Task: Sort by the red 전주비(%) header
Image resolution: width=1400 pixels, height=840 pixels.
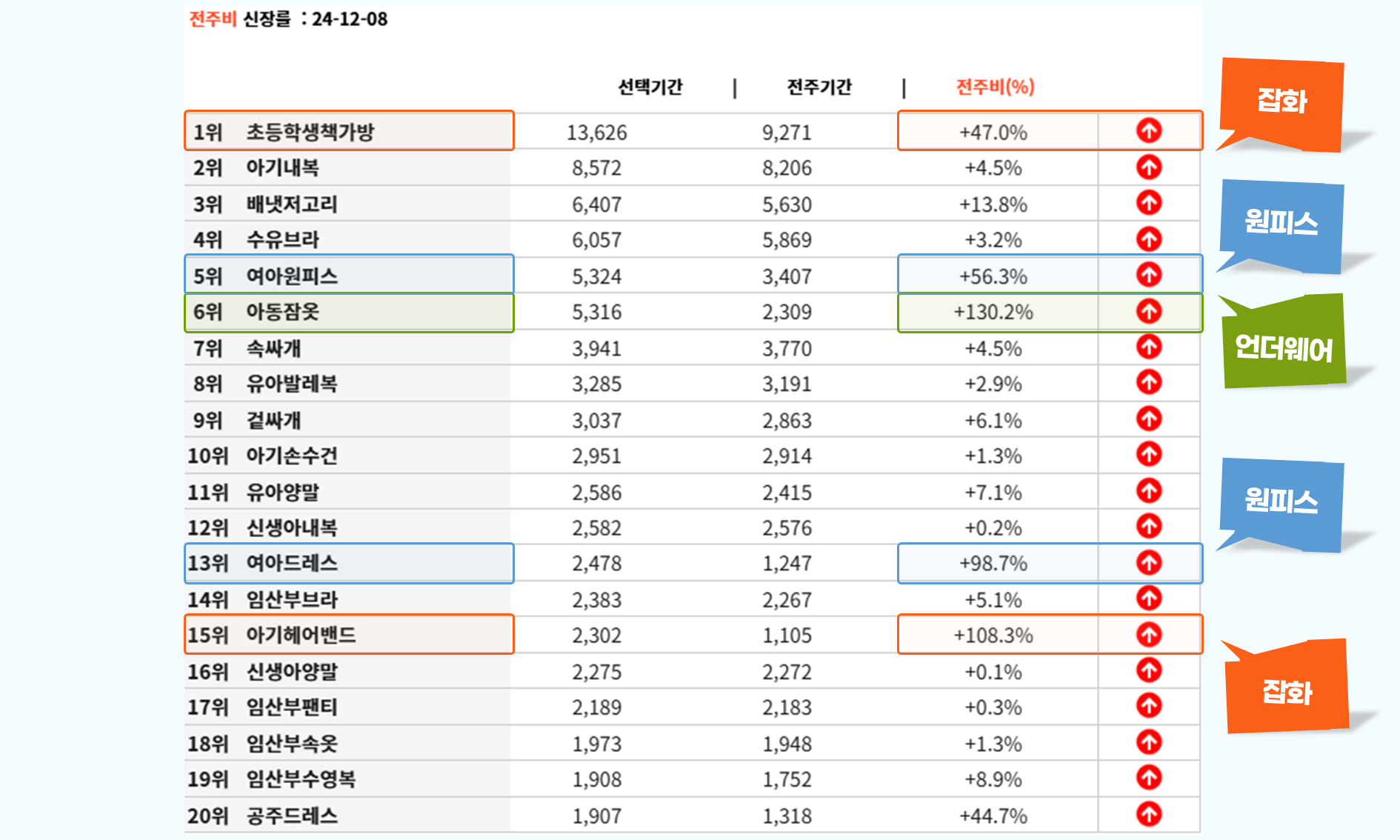Action: click(995, 87)
